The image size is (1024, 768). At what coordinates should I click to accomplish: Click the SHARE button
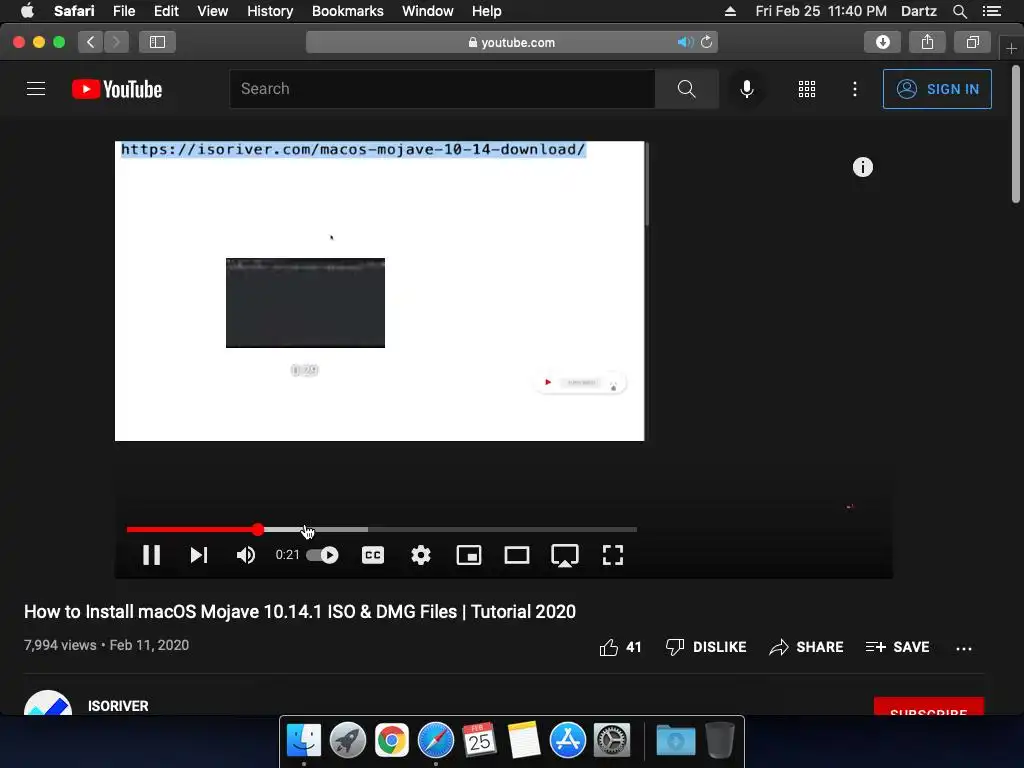tap(806, 647)
